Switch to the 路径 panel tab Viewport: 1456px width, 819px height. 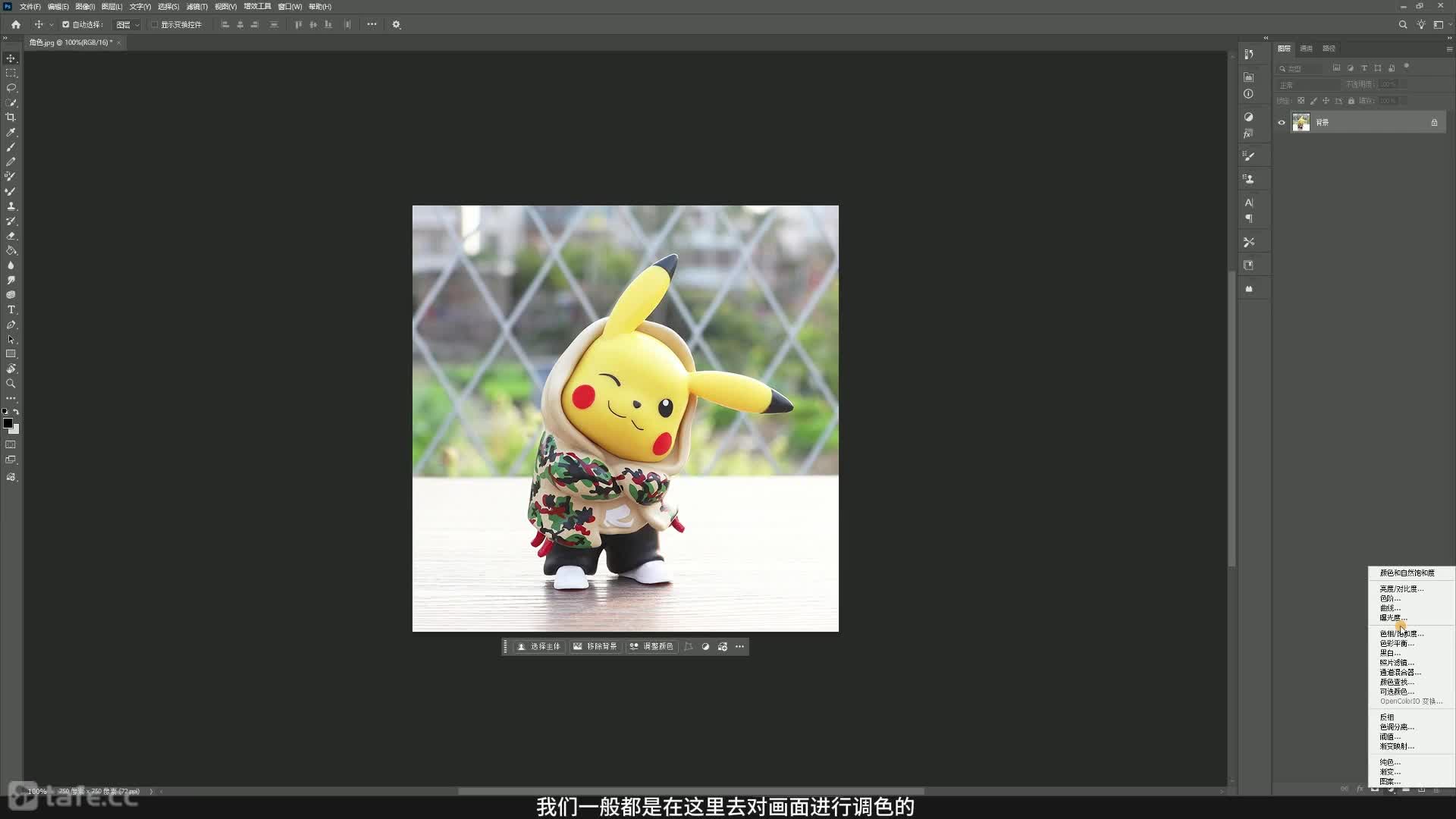click(1329, 49)
